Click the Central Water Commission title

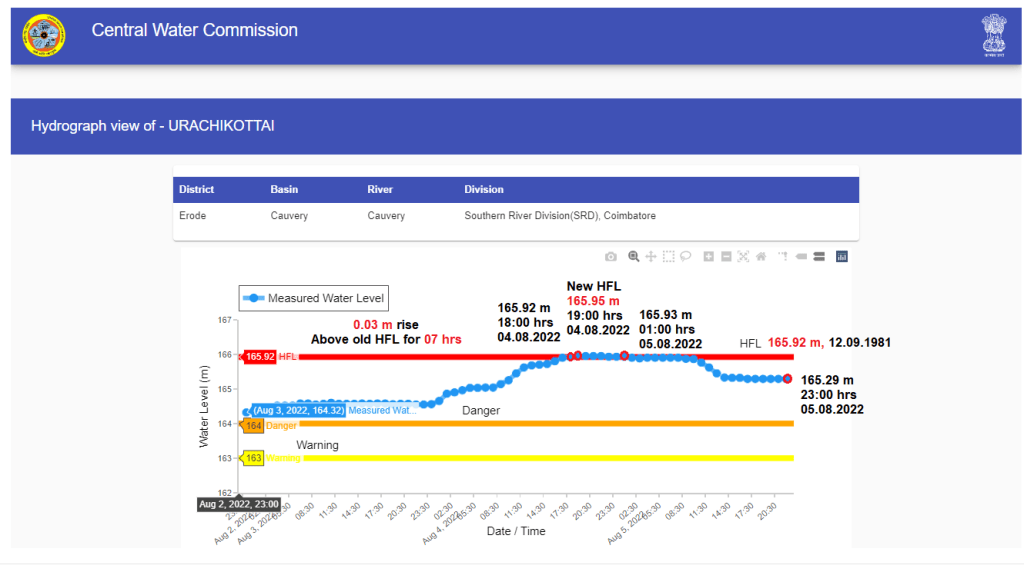pos(195,30)
